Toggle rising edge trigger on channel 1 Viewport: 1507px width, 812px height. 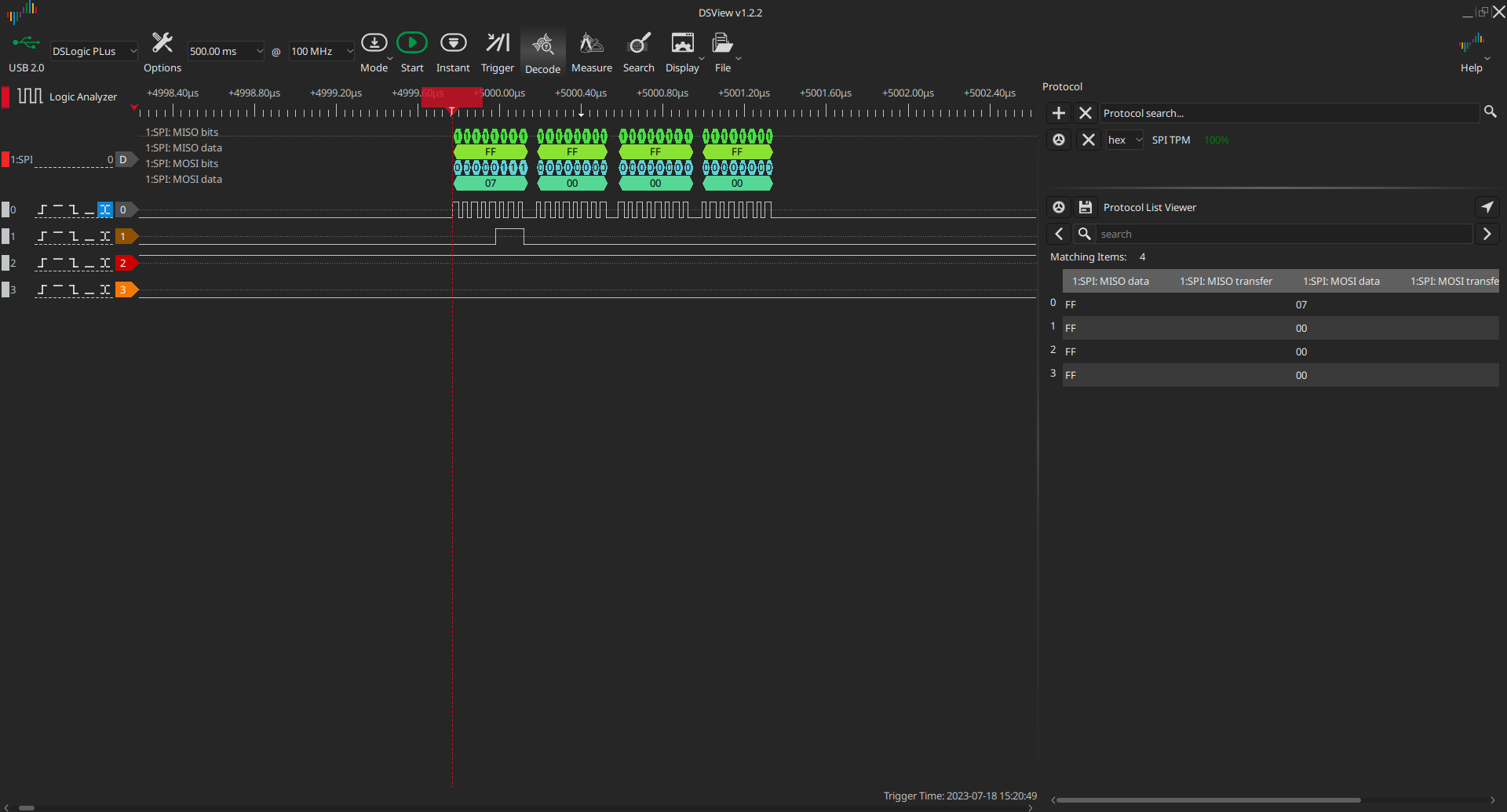click(x=42, y=236)
